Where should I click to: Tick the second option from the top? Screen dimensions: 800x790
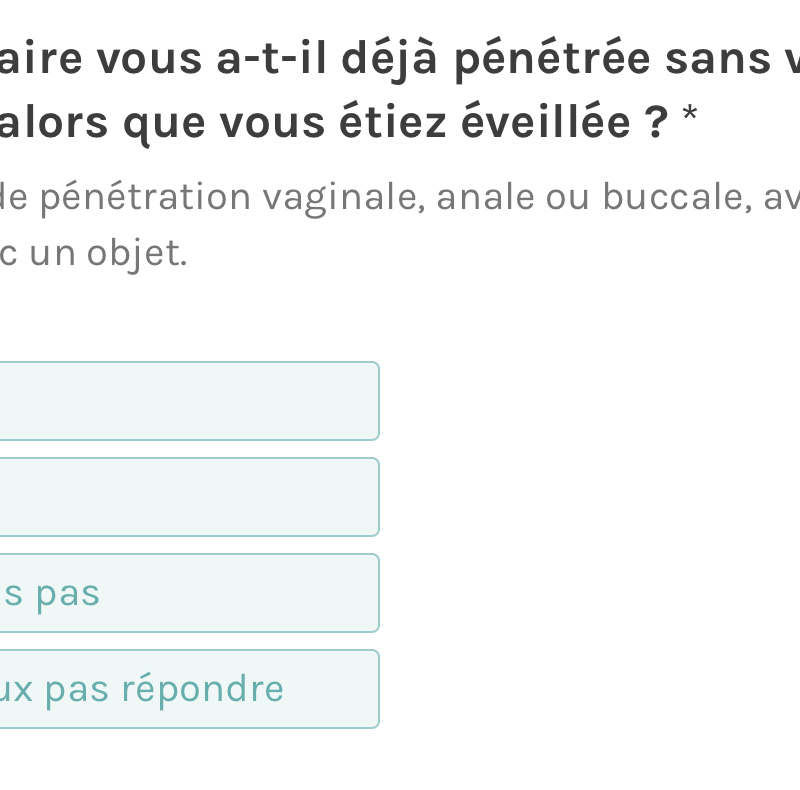[188, 497]
